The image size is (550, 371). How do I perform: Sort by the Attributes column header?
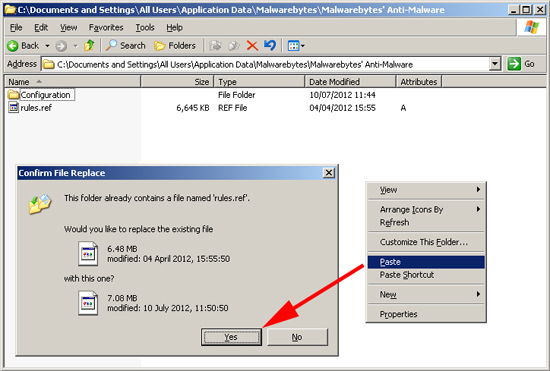(x=419, y=82)
